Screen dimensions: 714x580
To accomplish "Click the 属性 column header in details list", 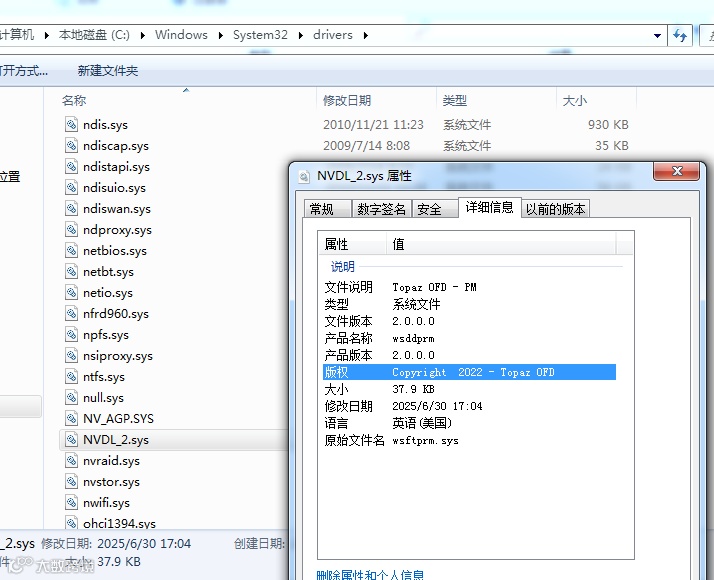I will pos(352,244).
